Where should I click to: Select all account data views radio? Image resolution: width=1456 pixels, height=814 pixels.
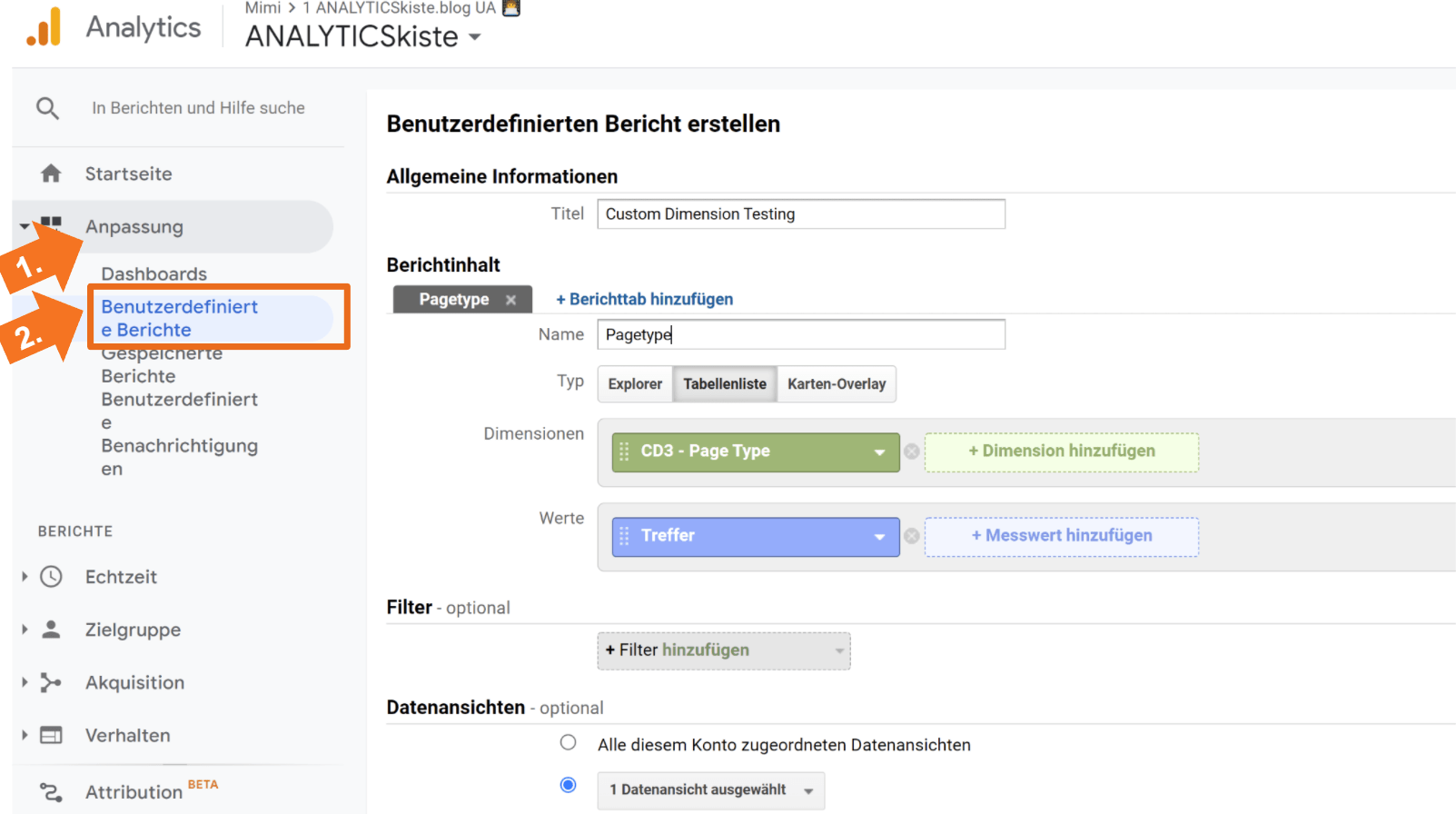568,742
